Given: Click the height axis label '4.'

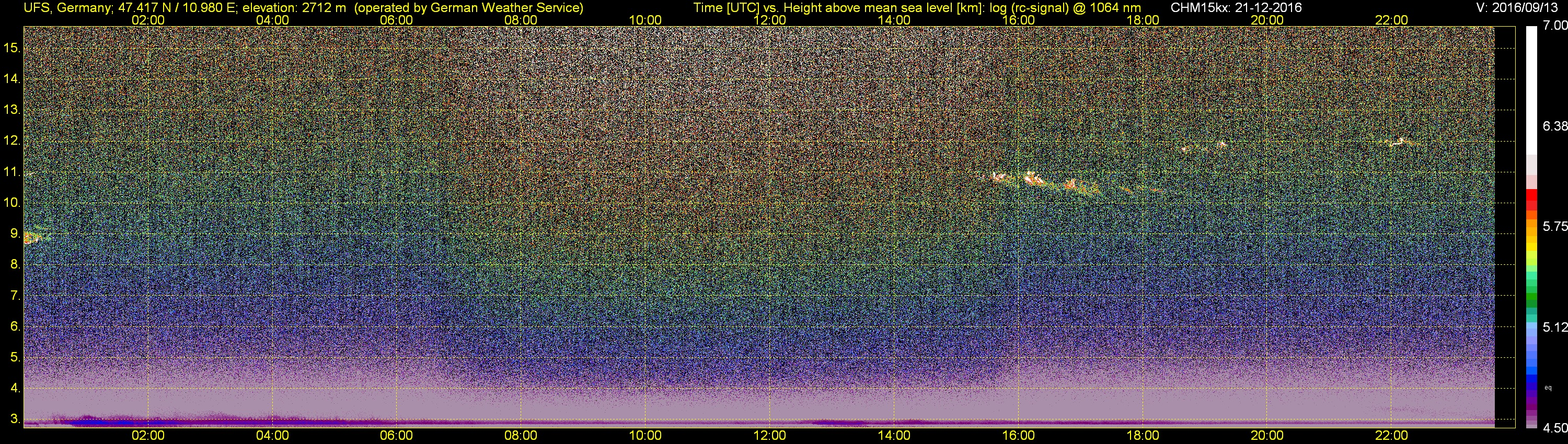Looking at the screenshot, I should 15,388.
